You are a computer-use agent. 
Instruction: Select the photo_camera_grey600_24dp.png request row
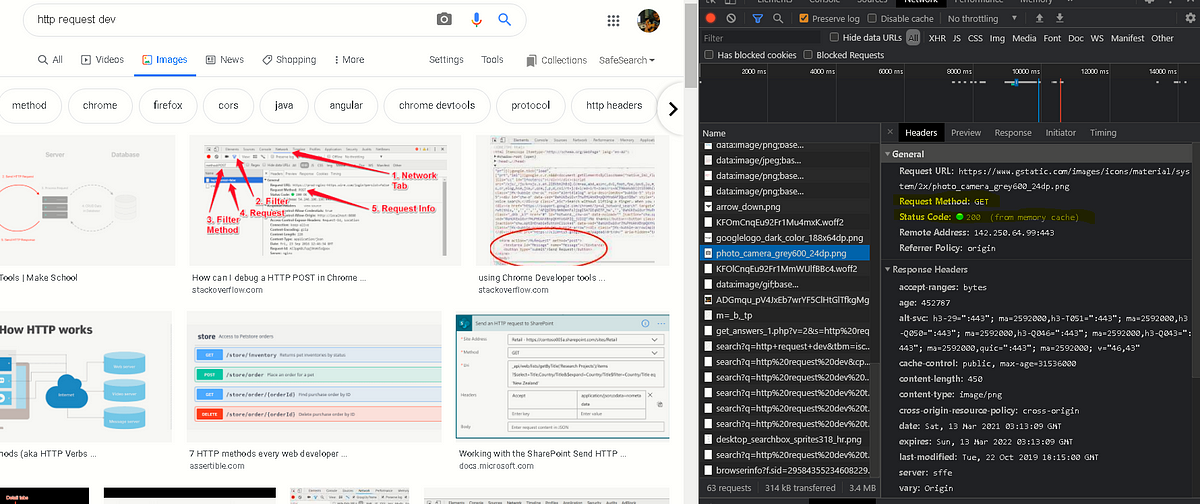(x=785, y=254)
